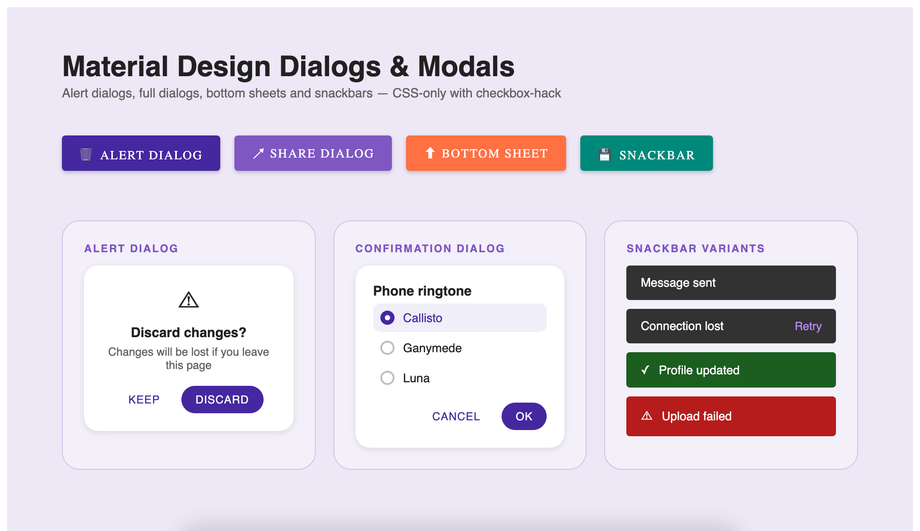This screenshot has width=920, height=531.
Task: Click the Message sent snackbar
Action: click(x=730, y=283)
